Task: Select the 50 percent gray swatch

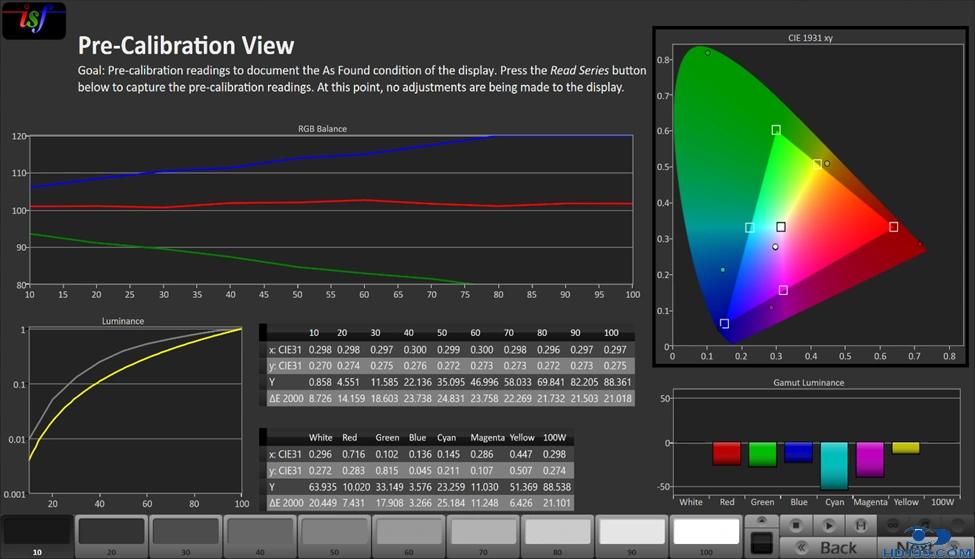Action: pos(334,534)
